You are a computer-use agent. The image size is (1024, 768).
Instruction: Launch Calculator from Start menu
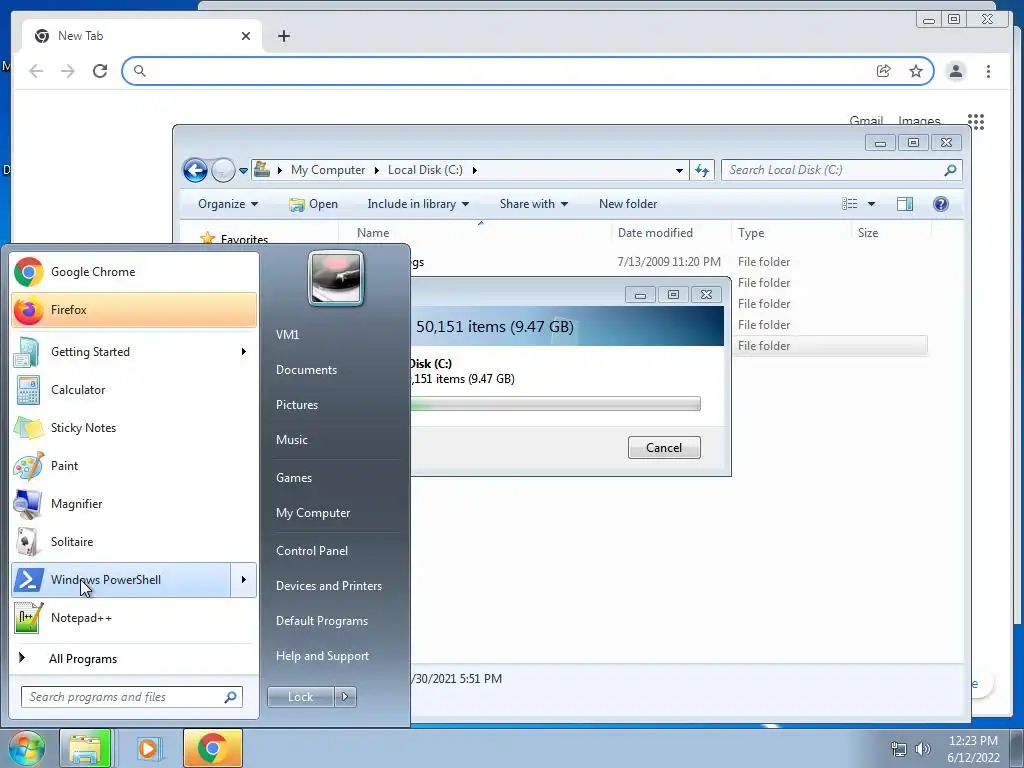click(134, 390)
